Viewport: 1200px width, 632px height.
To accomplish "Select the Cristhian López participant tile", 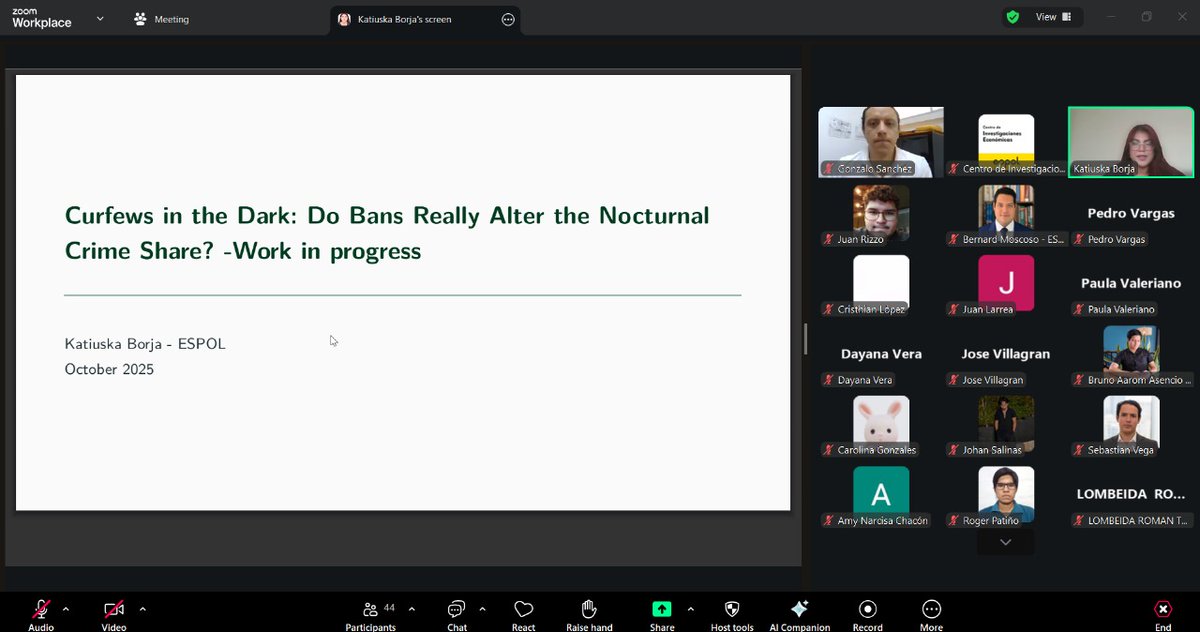I will click(881, 283).
